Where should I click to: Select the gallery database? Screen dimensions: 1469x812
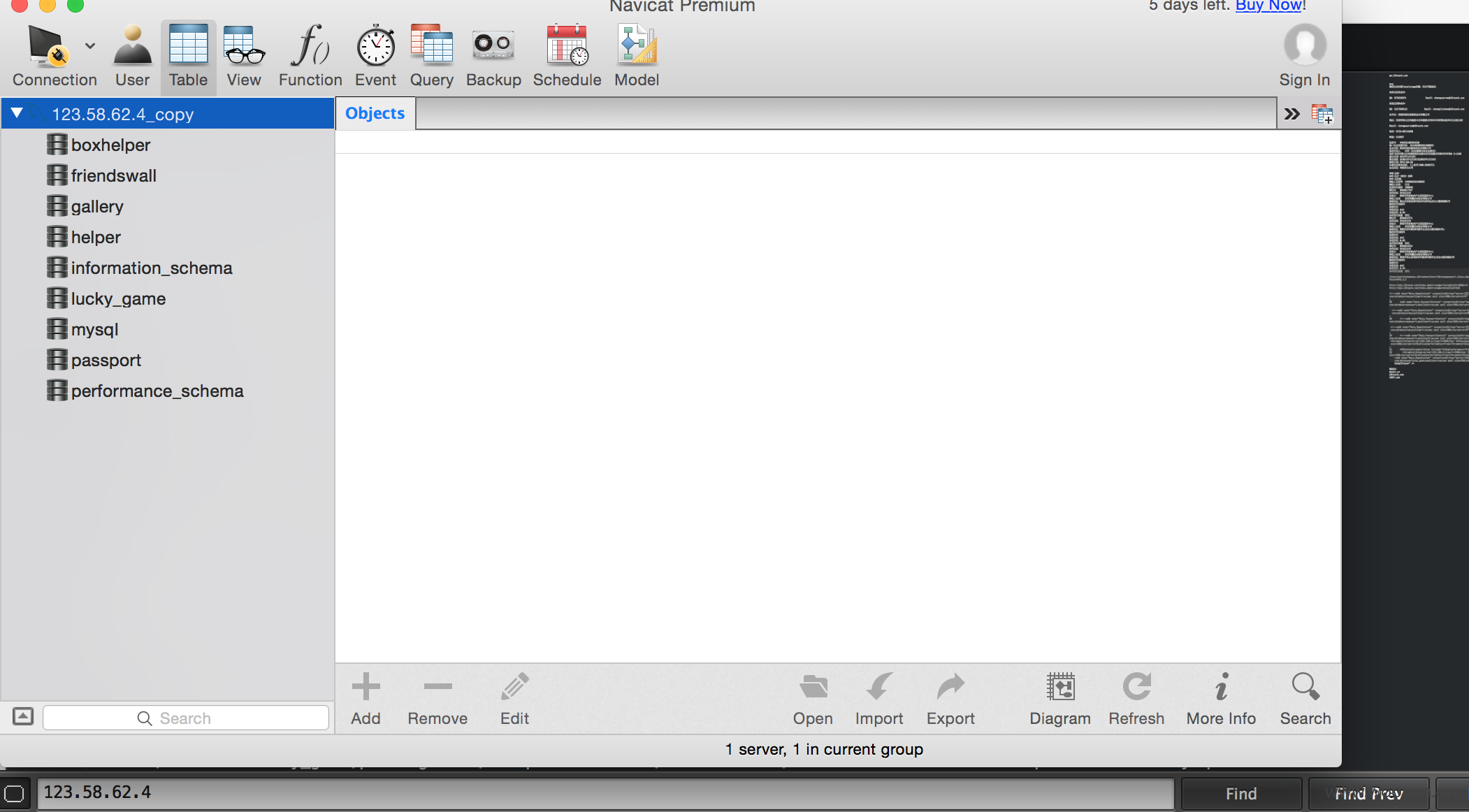168,206
